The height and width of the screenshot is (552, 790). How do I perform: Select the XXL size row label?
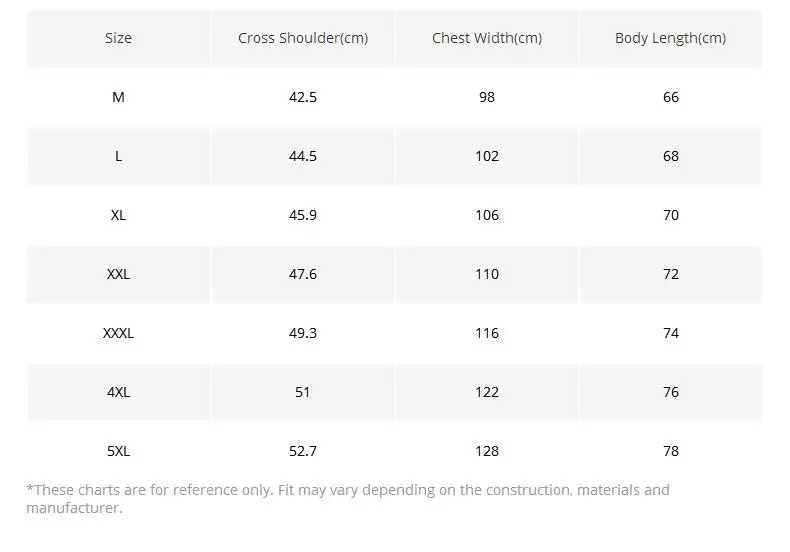(x=118, y=274)
